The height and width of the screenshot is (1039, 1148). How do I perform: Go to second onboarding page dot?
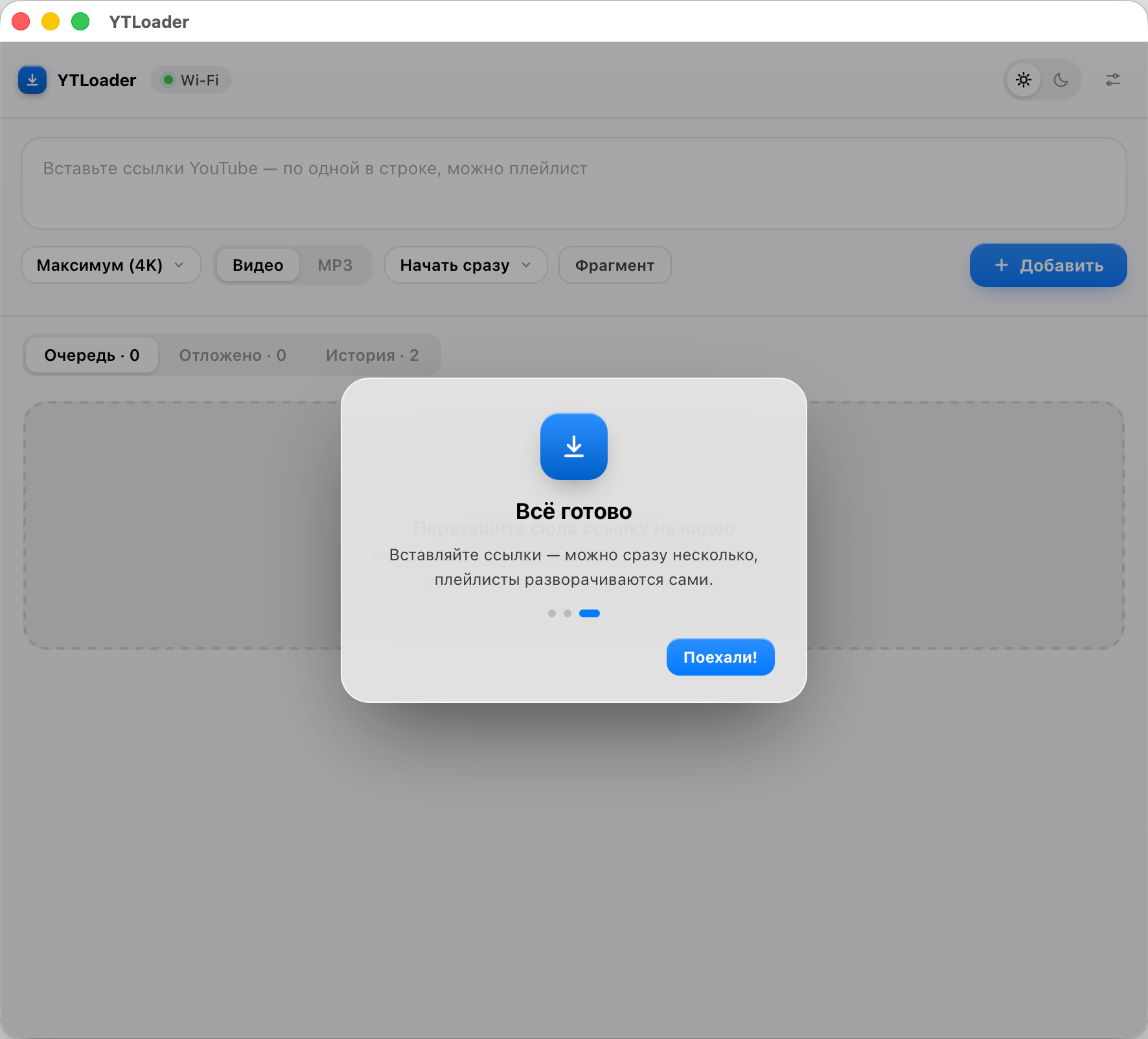568,613
